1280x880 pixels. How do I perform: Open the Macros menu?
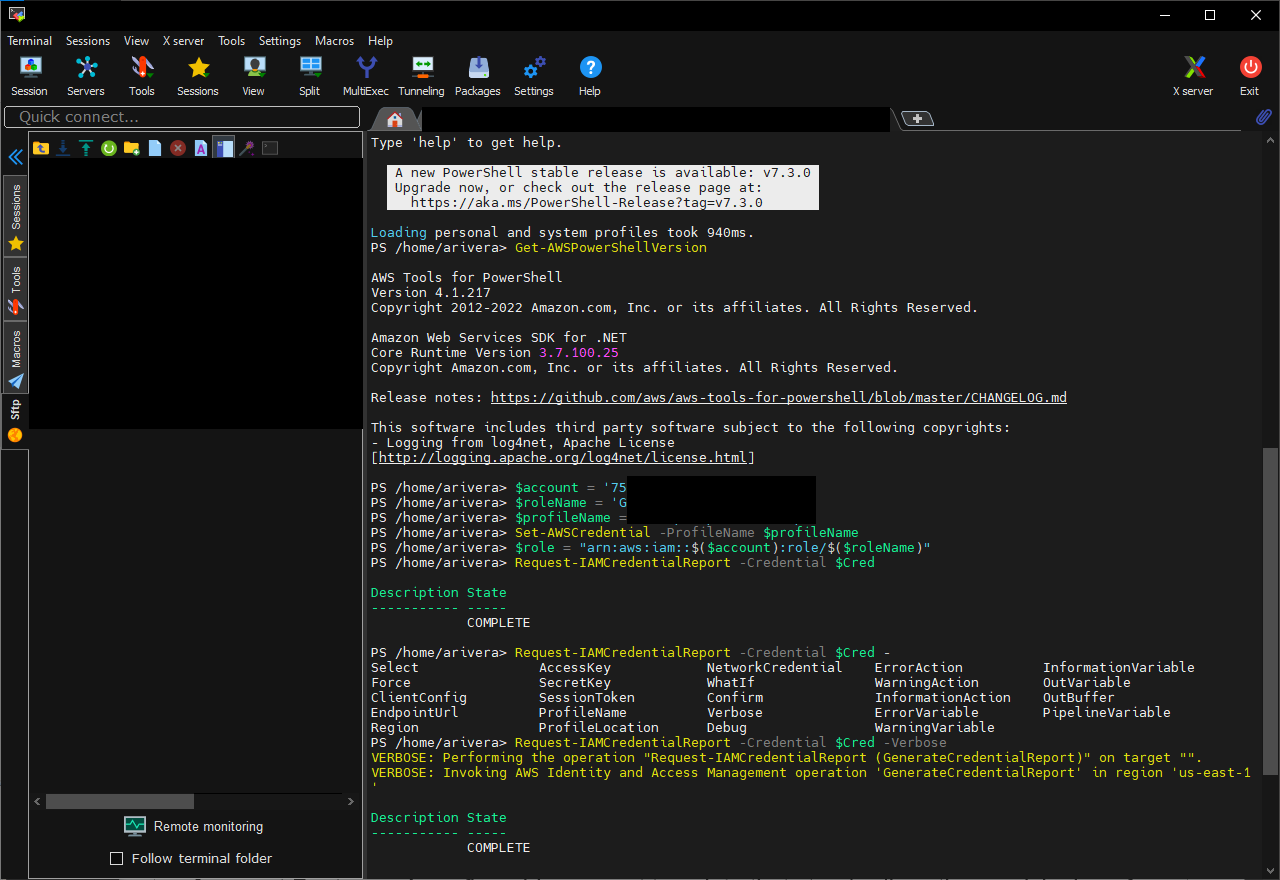(x=334, y=41)
